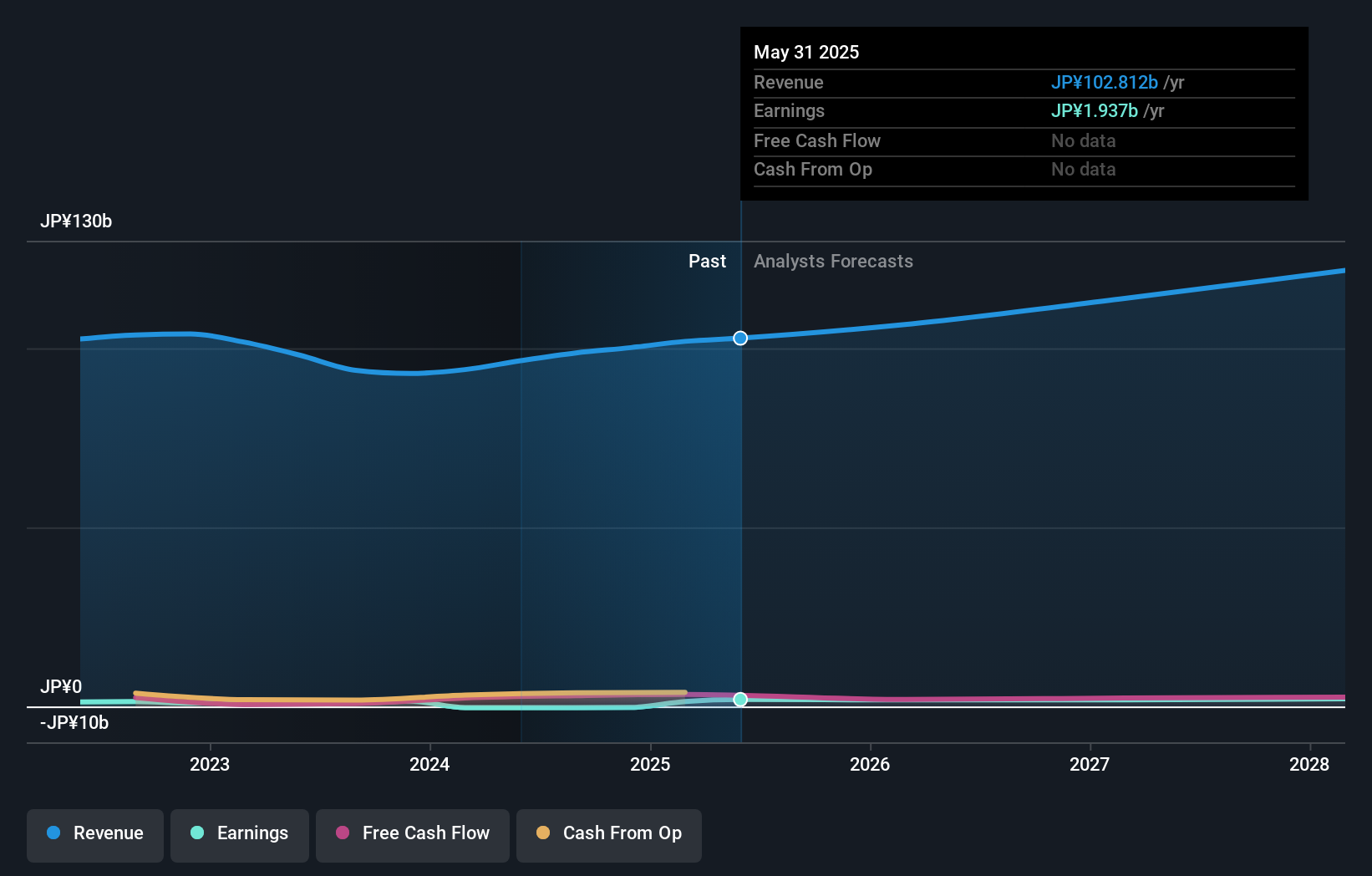Click the Analysts Forecasts label
The height and width of the screenshot is (876, 1372).
[833, 262]
